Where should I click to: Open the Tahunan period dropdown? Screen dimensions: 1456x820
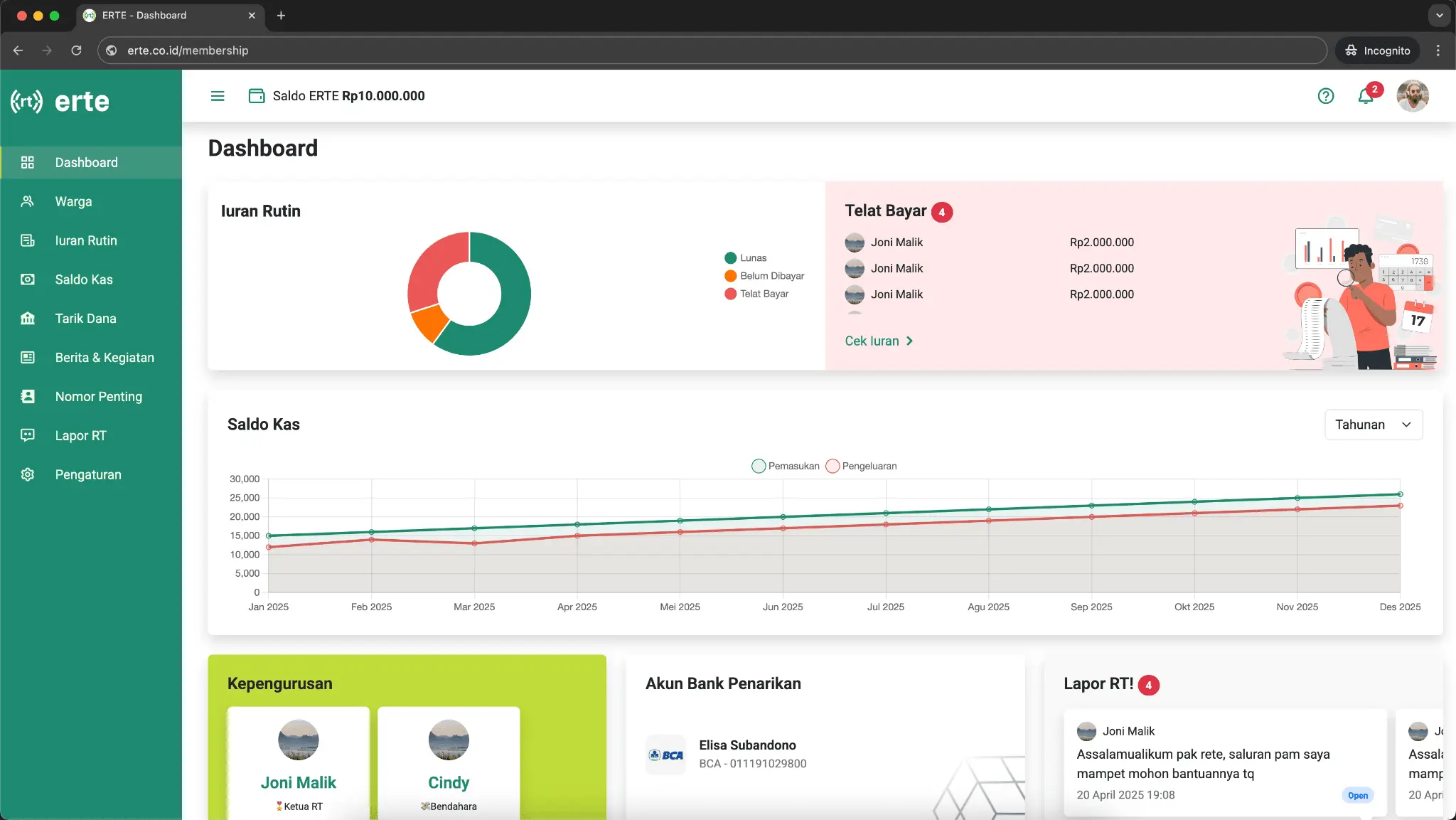(x=1374, y=425)
